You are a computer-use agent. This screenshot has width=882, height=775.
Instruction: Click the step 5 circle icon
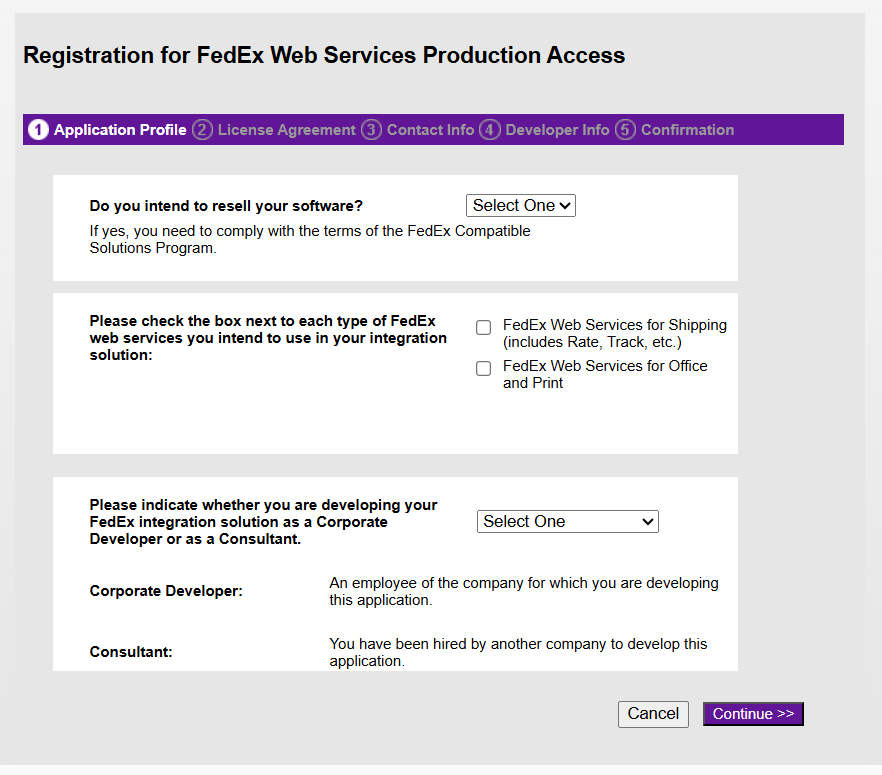coord(625,130)
